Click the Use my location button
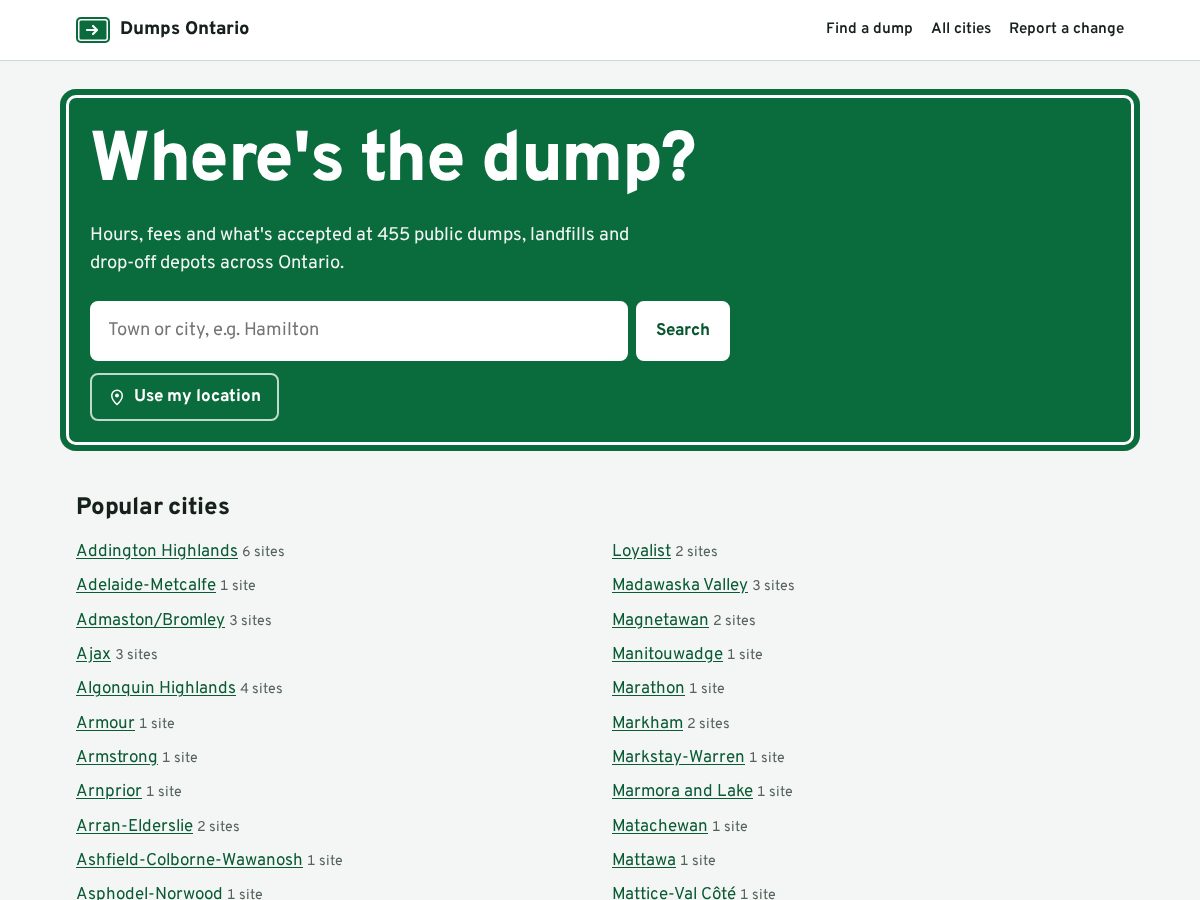The height and width of the screenshot is (900, 1200). pos(184,397)
